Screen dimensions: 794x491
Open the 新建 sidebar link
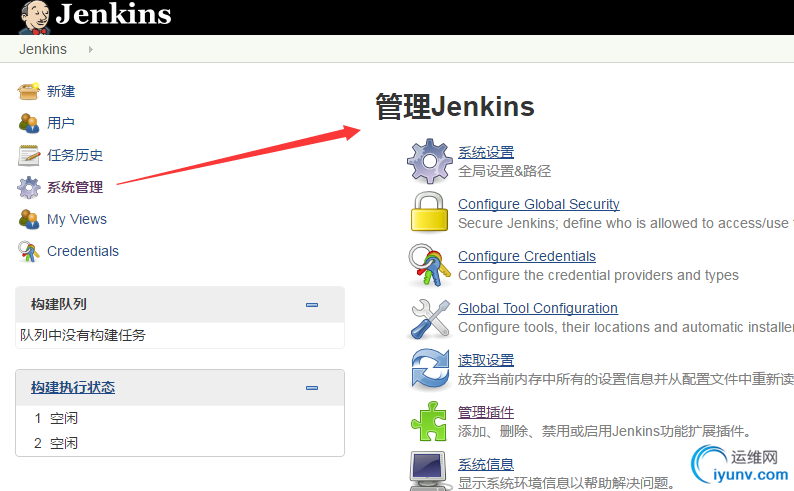[x=61, y=91]
